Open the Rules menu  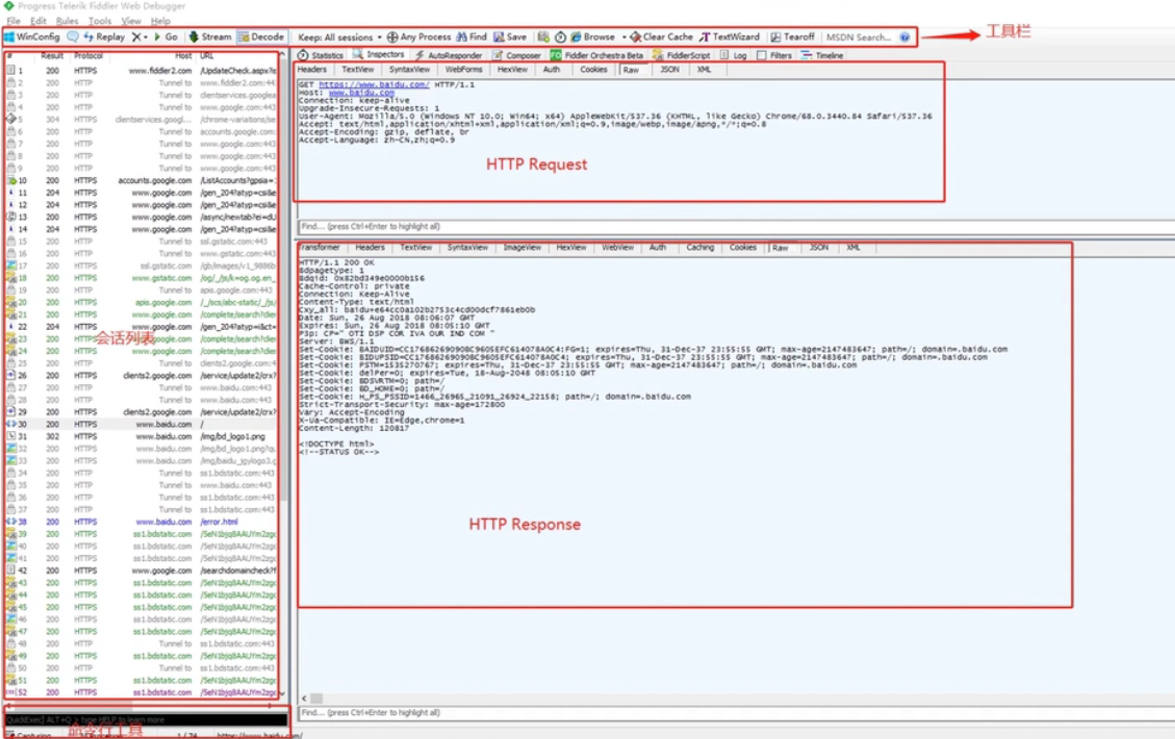[x=67, y=21]
